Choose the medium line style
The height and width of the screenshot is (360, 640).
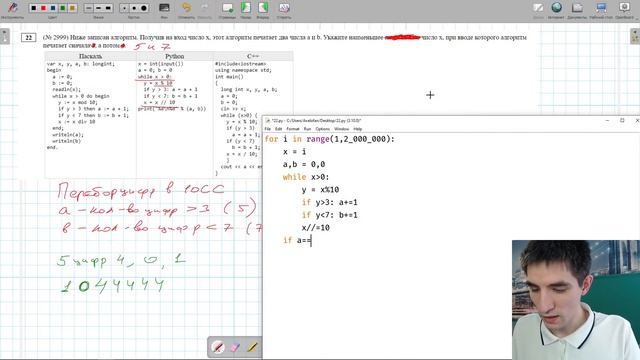tap(98, 8)
